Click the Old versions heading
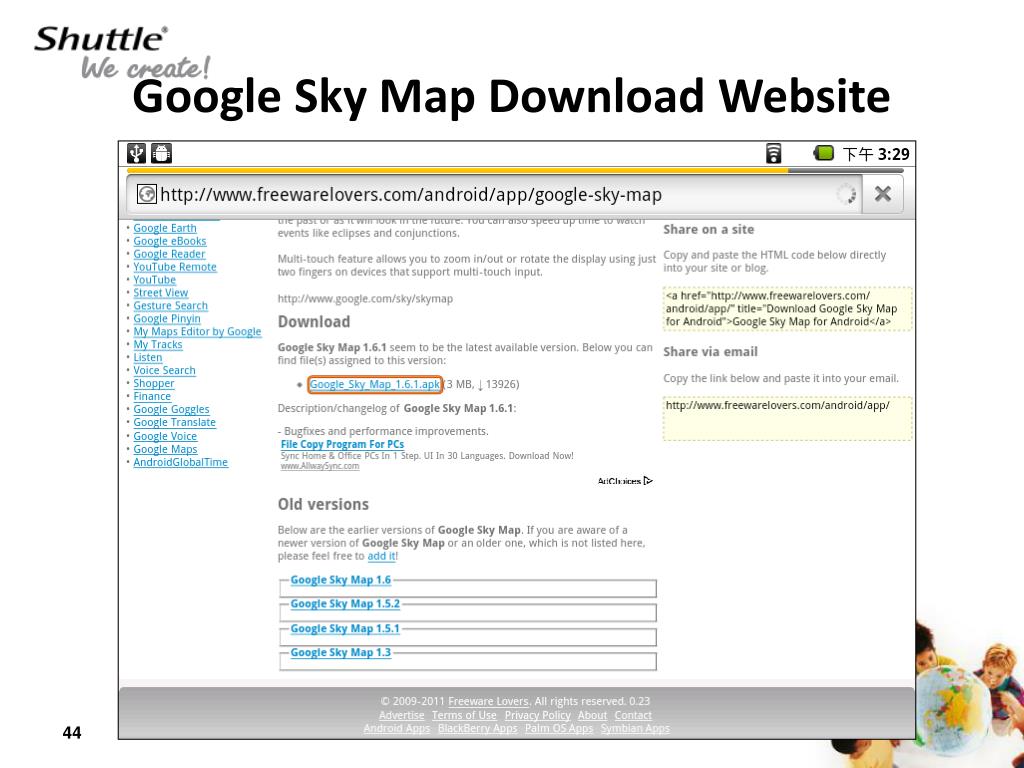 click(323, 505)
